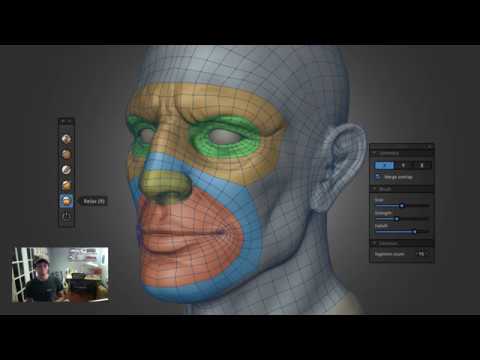The image size is (480, 360).
Task: Toggle Z axis symmetry button
Action: coord(422,165)
